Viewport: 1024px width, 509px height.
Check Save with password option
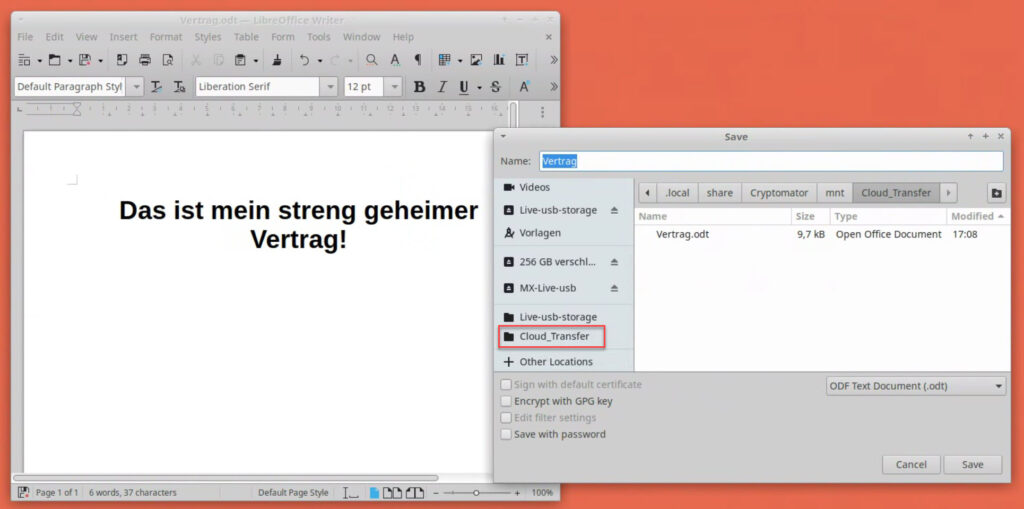pos(506,434)
